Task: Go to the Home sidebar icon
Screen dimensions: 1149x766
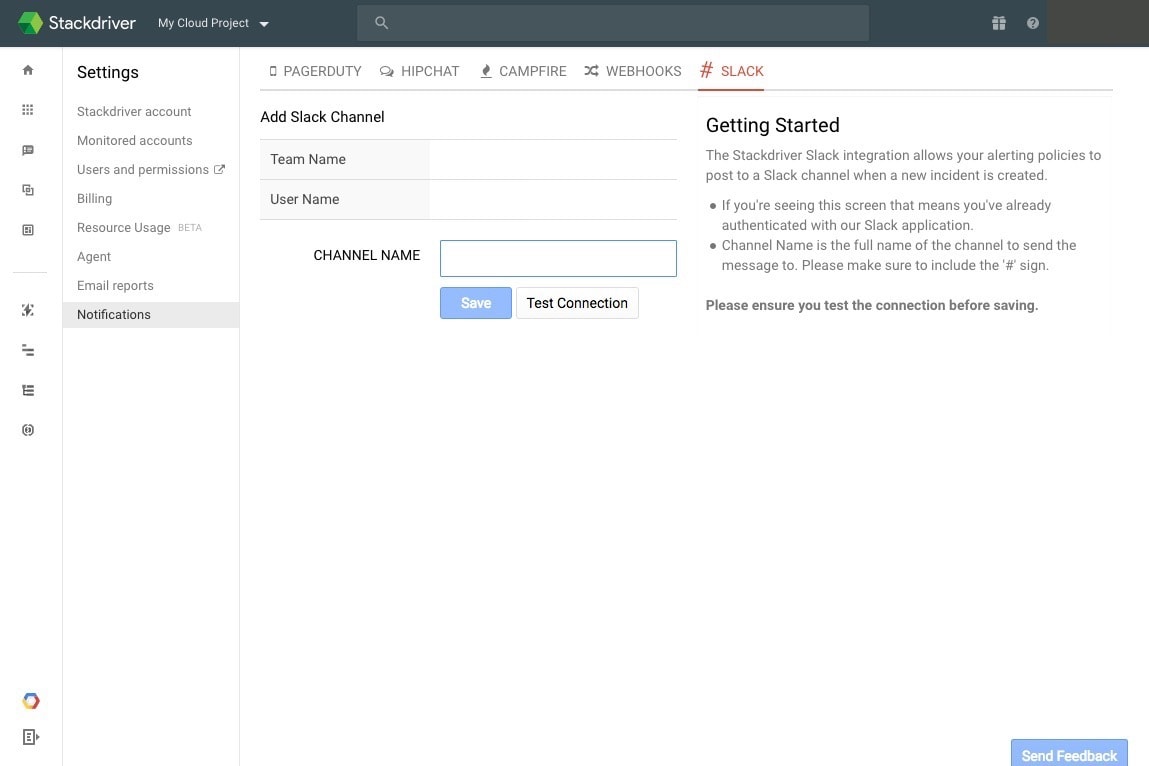Action: point(28,70)
